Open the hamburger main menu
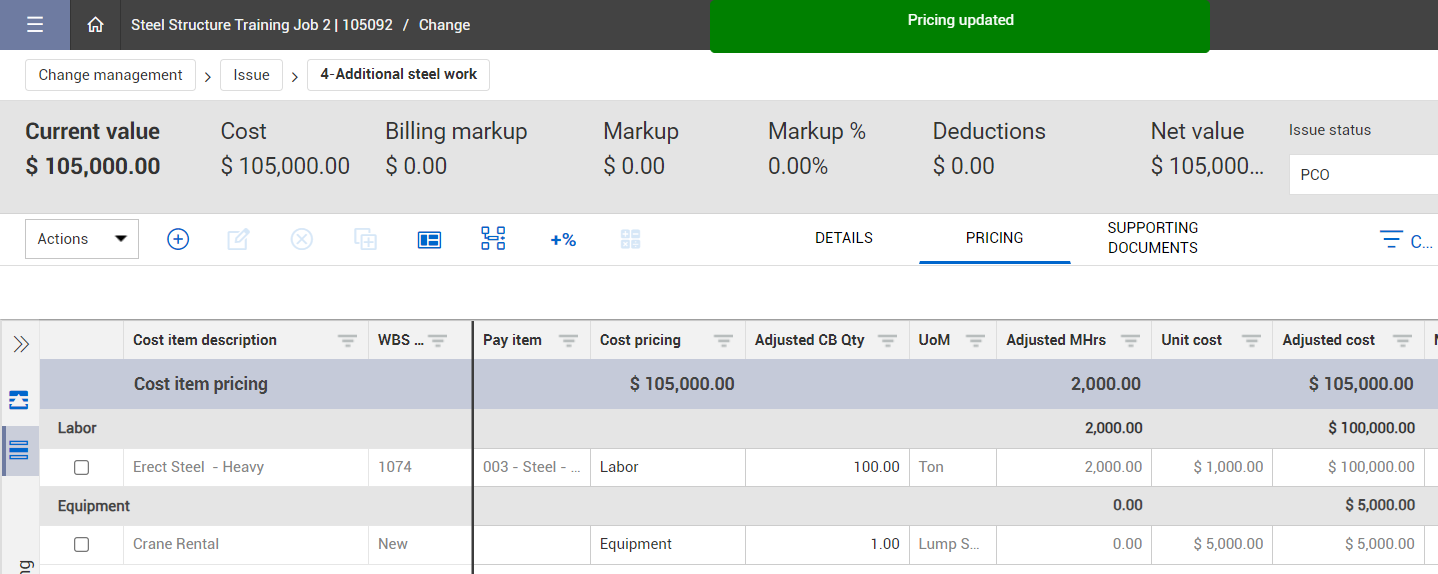Image resolution: width=1438 pixels, height=574 pixels. [x=35, y=25]
